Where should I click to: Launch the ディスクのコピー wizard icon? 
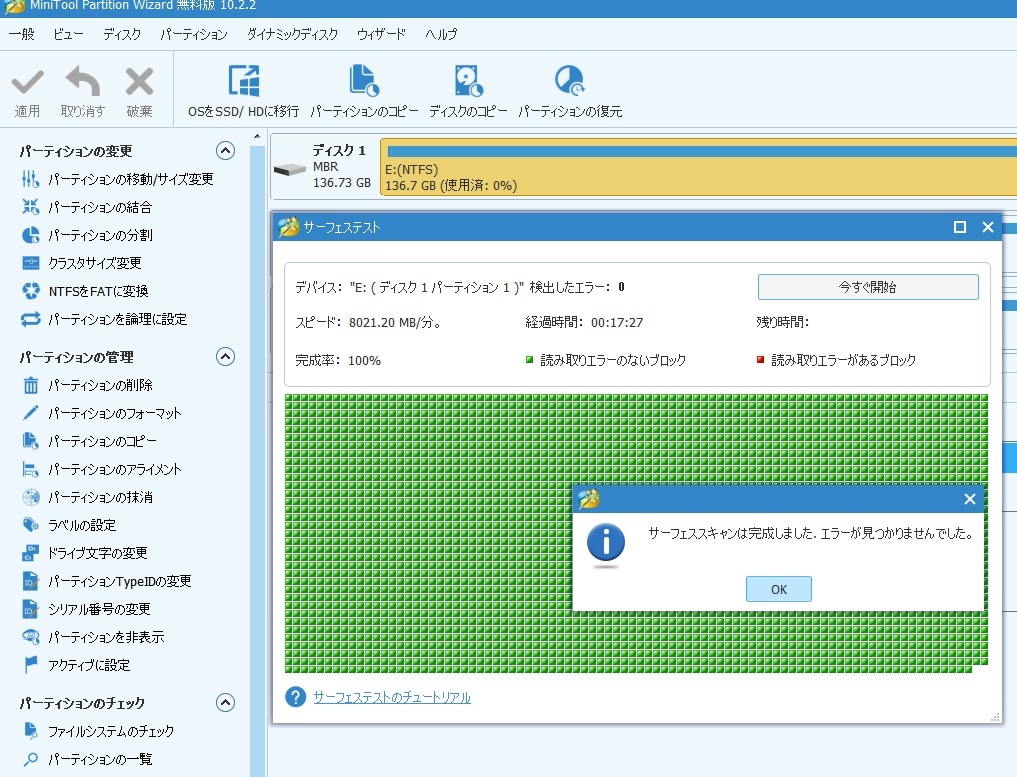coord(468,82)
